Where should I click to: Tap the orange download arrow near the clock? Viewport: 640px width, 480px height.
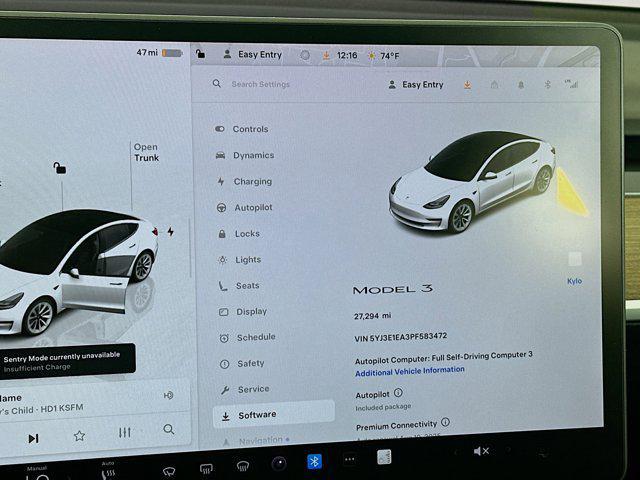pos(326,55)
